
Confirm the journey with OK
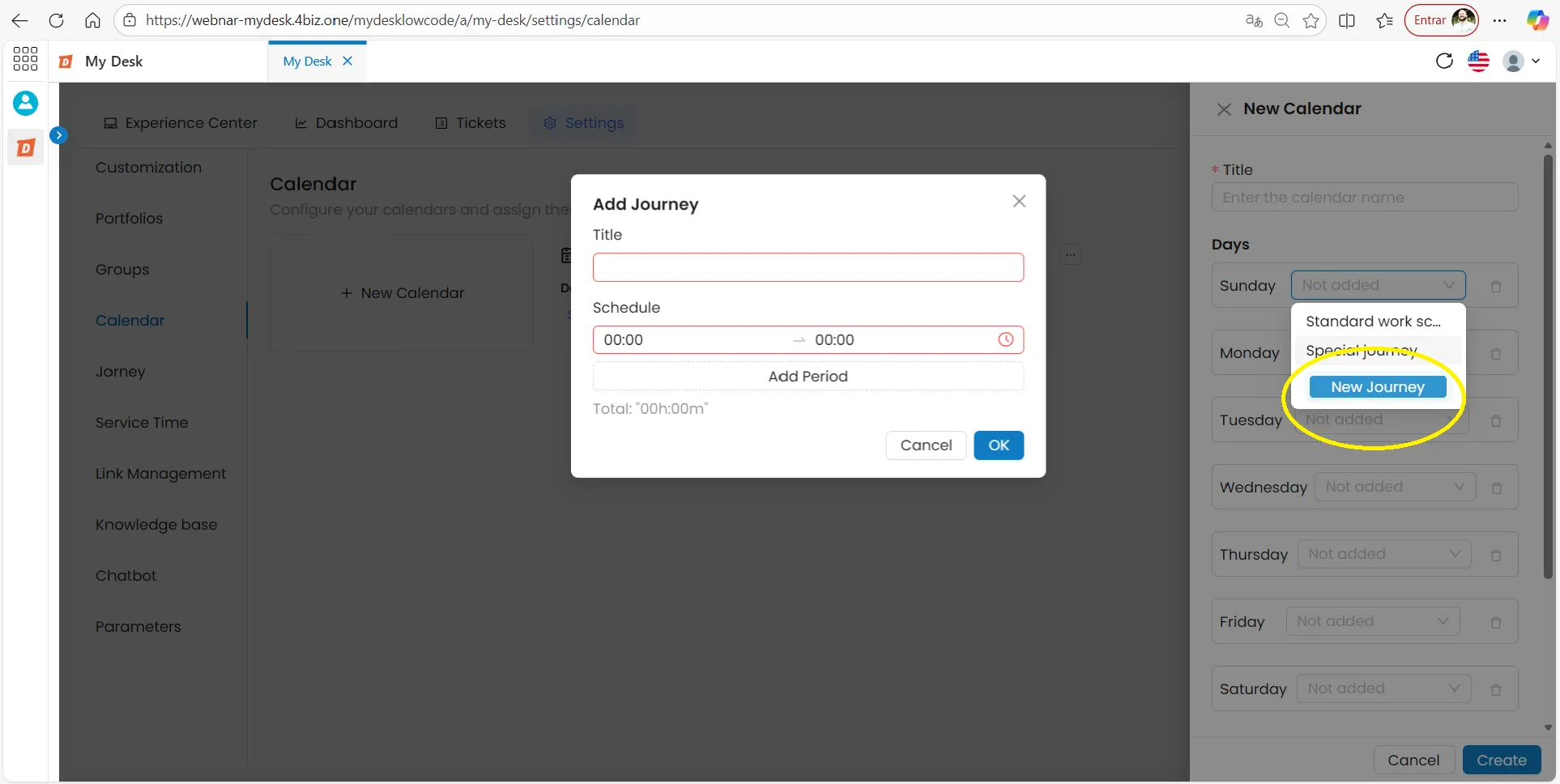tap(998, 445)
